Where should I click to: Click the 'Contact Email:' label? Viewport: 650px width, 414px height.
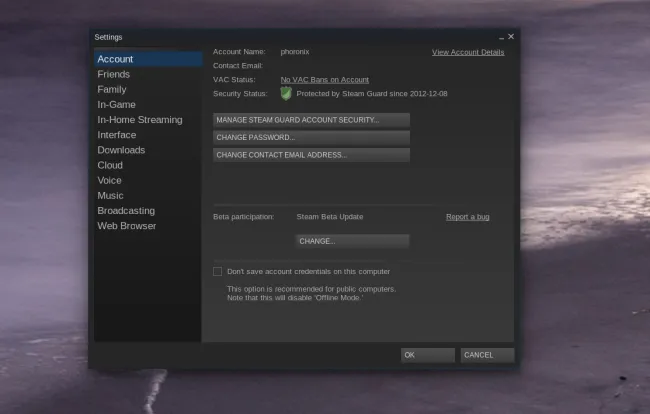tap(238, 65)
